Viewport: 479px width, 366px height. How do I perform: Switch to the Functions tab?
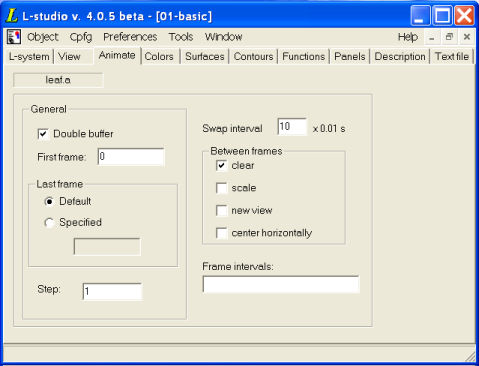tap(304, 56)
